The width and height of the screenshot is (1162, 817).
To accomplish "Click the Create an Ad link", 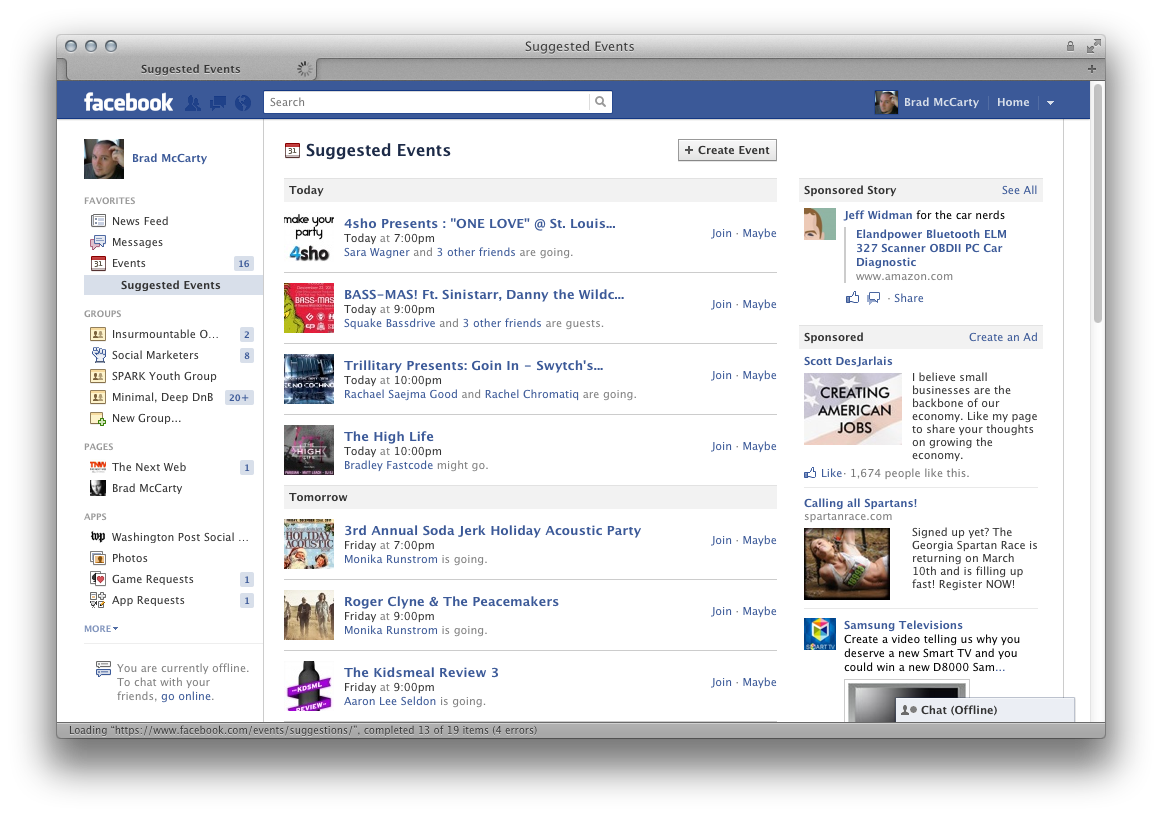I will click(1003, 337).
